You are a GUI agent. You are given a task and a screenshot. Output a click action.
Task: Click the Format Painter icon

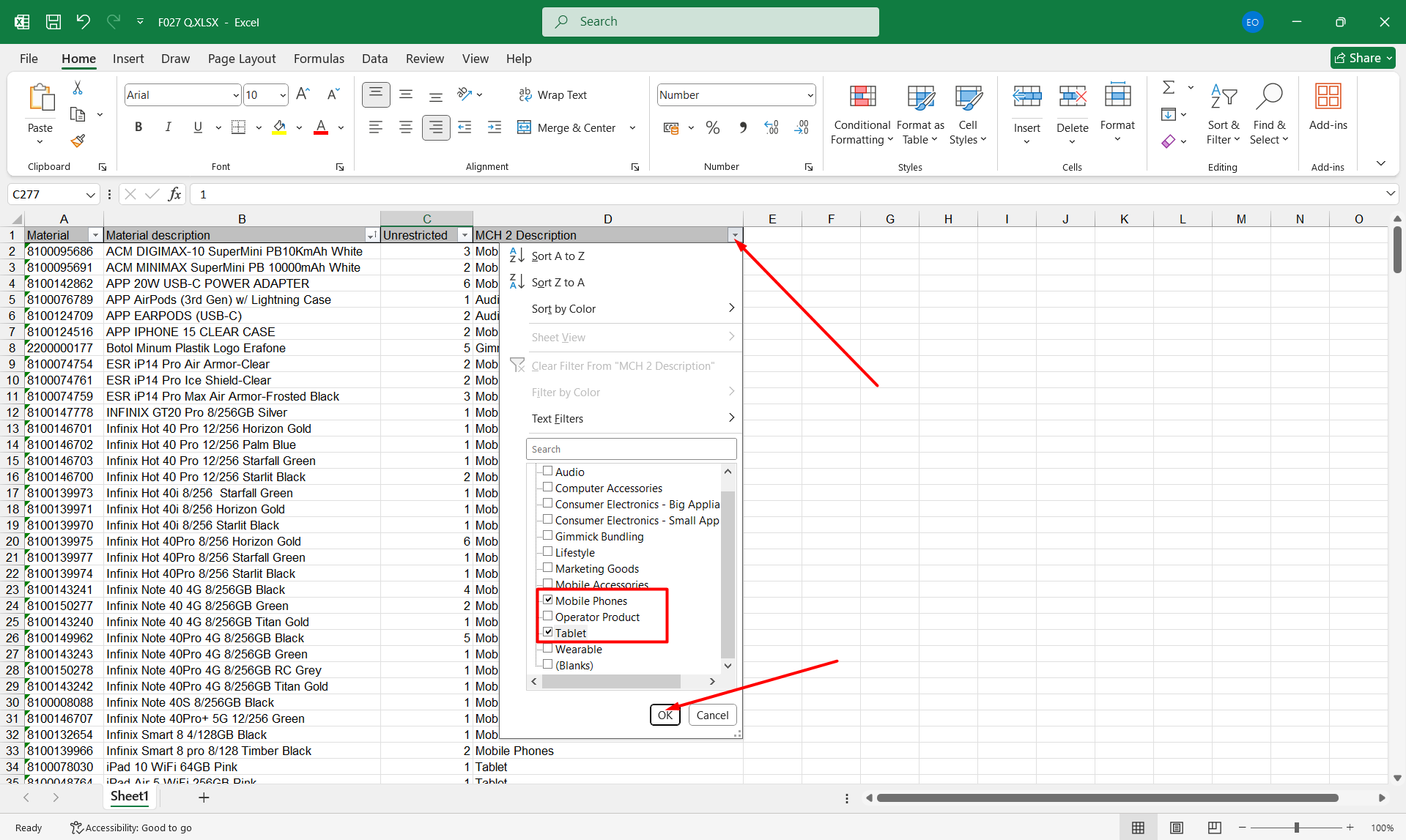(x=78, y=141)
